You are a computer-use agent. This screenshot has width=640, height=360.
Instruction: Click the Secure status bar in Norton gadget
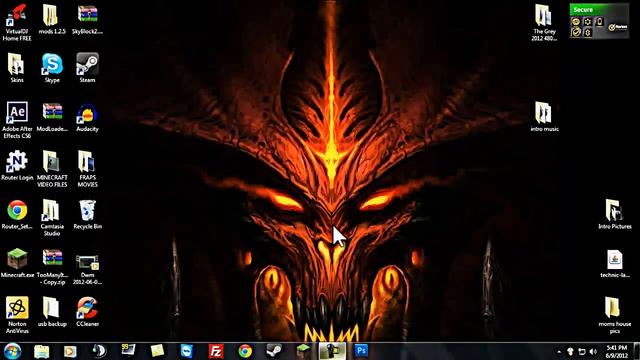tap(599, 9)
